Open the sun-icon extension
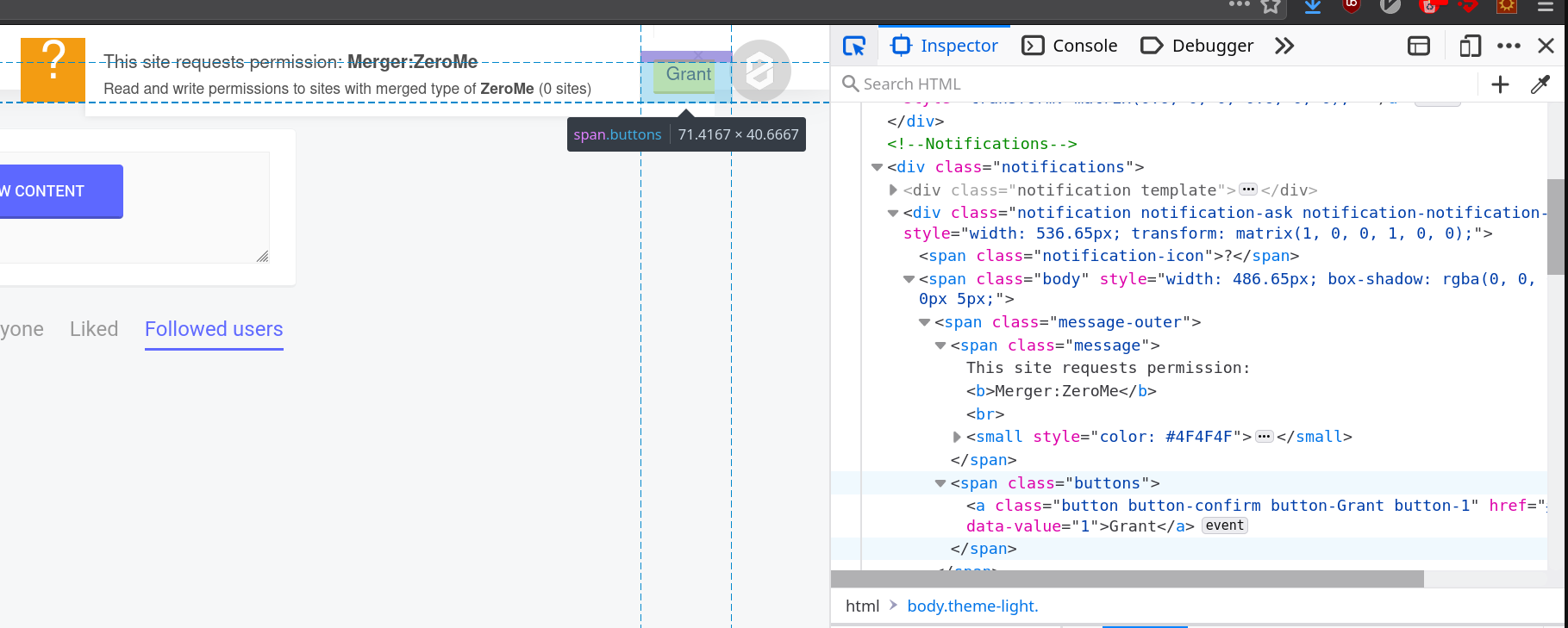This screenshot has width=1568, height=628. (x=1507, y=6)
